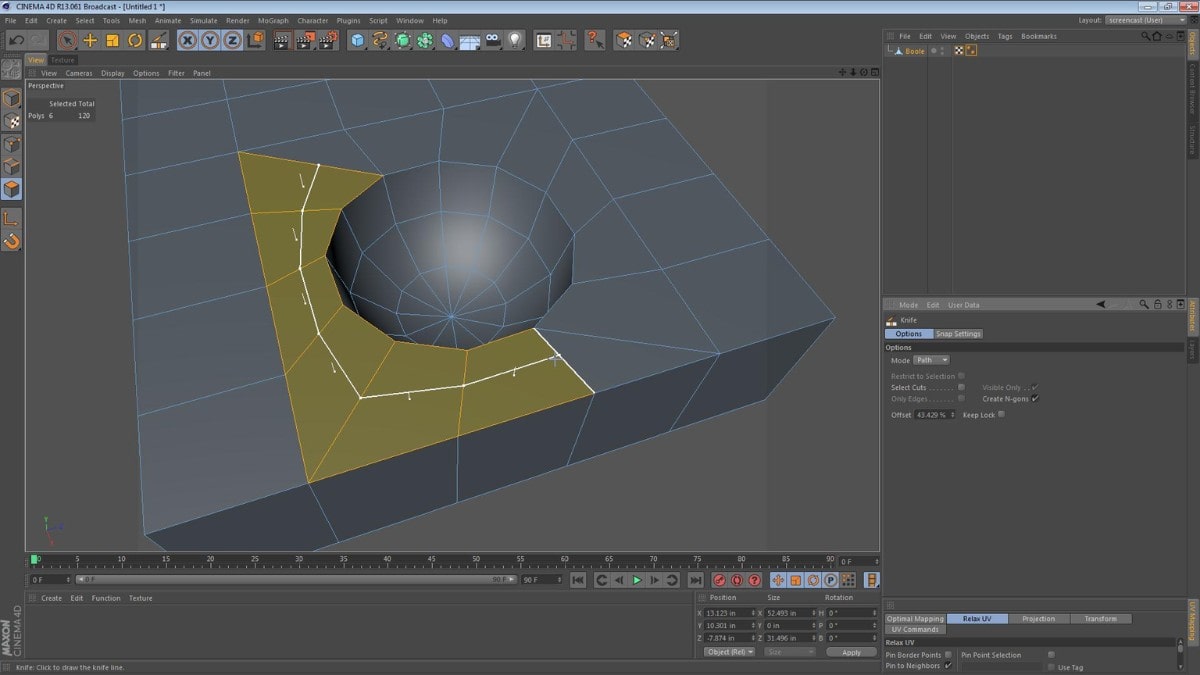Open the knife Mode dropdown
1200x675 pixels.
coord(931,360)
